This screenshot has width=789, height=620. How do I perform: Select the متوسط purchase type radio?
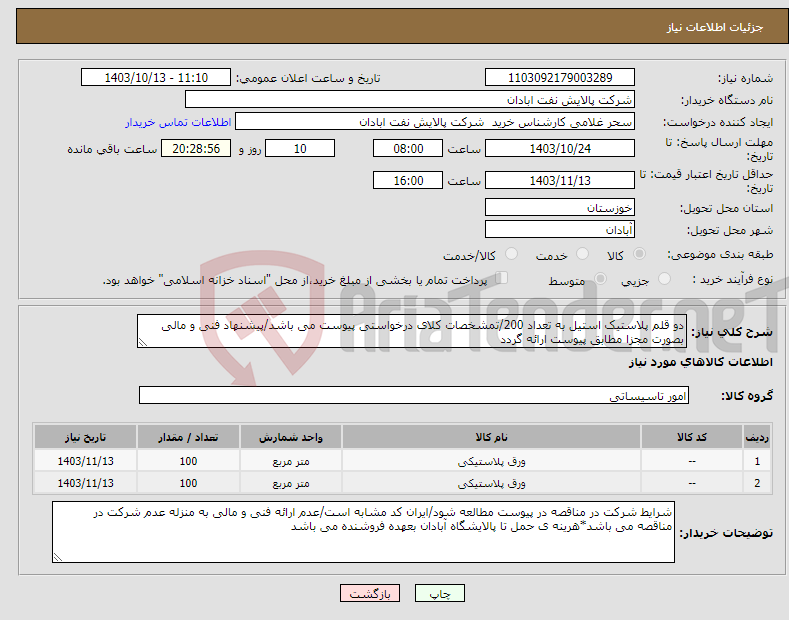600,279
